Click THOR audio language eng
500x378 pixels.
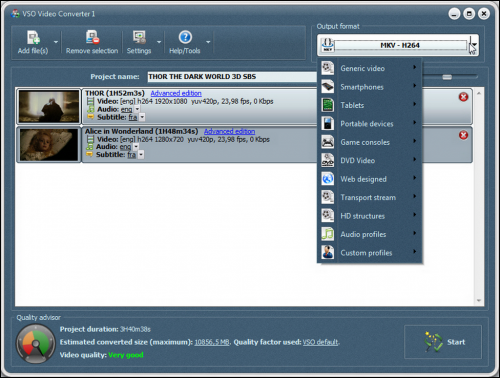tap(126, 109)
